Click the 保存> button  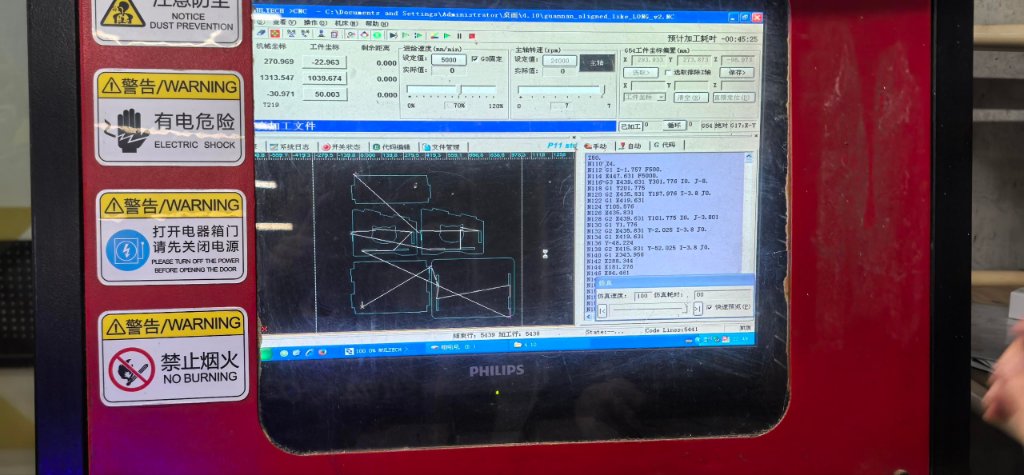(737, 73)
